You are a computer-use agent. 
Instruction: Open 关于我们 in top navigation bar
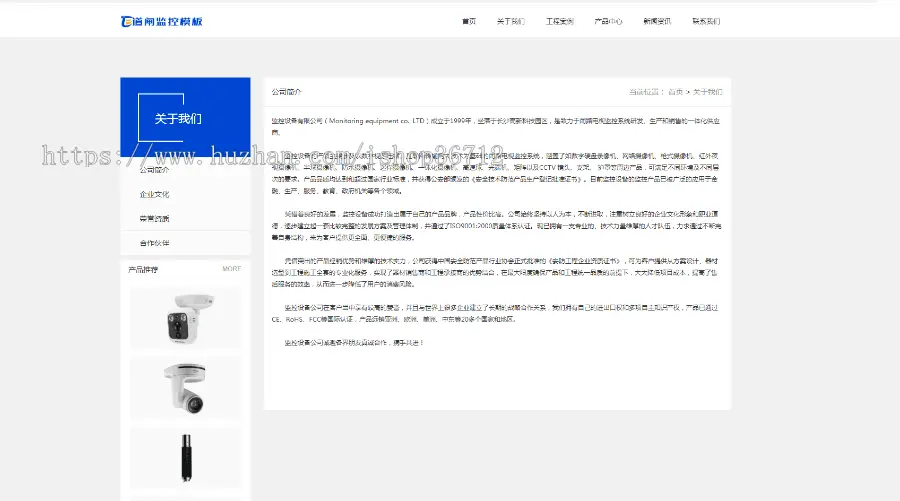(510, 22)
